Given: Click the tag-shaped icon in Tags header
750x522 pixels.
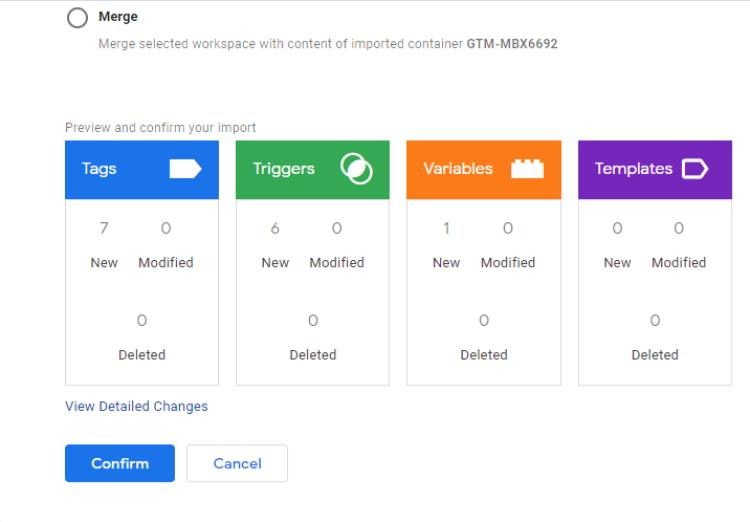Looking at the screenshot, I should click(x=185, y=169).
